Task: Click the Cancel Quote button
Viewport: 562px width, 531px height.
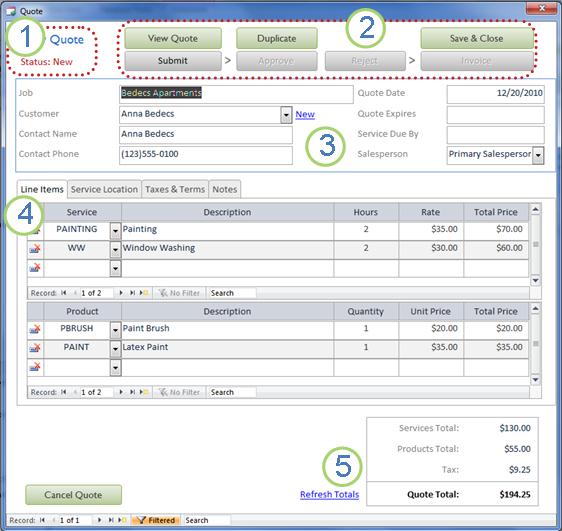Action: pyautogui.click(x=73, y=495)
